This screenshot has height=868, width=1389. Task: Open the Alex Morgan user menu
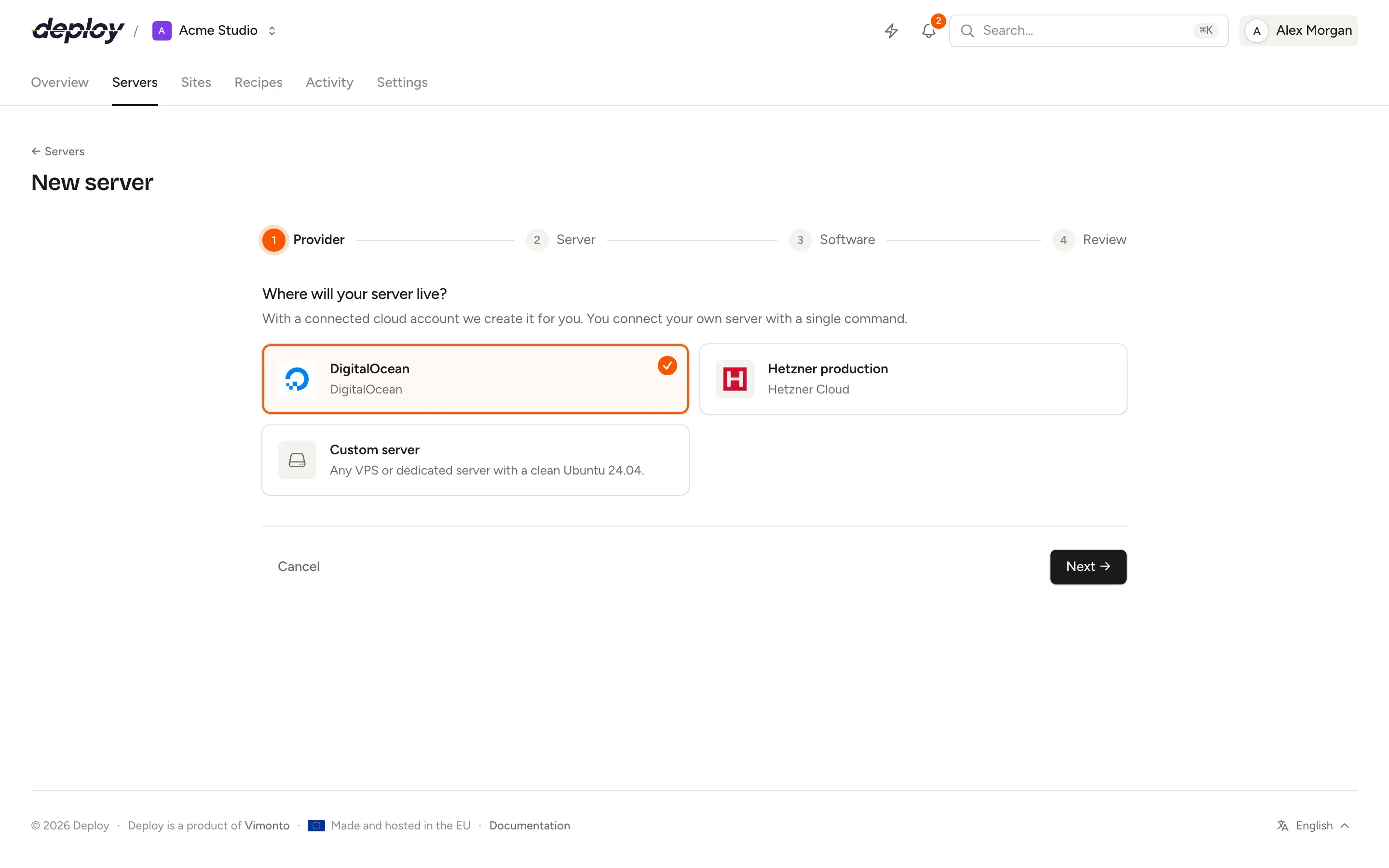pyautogui.click(x=1298, y=31)
